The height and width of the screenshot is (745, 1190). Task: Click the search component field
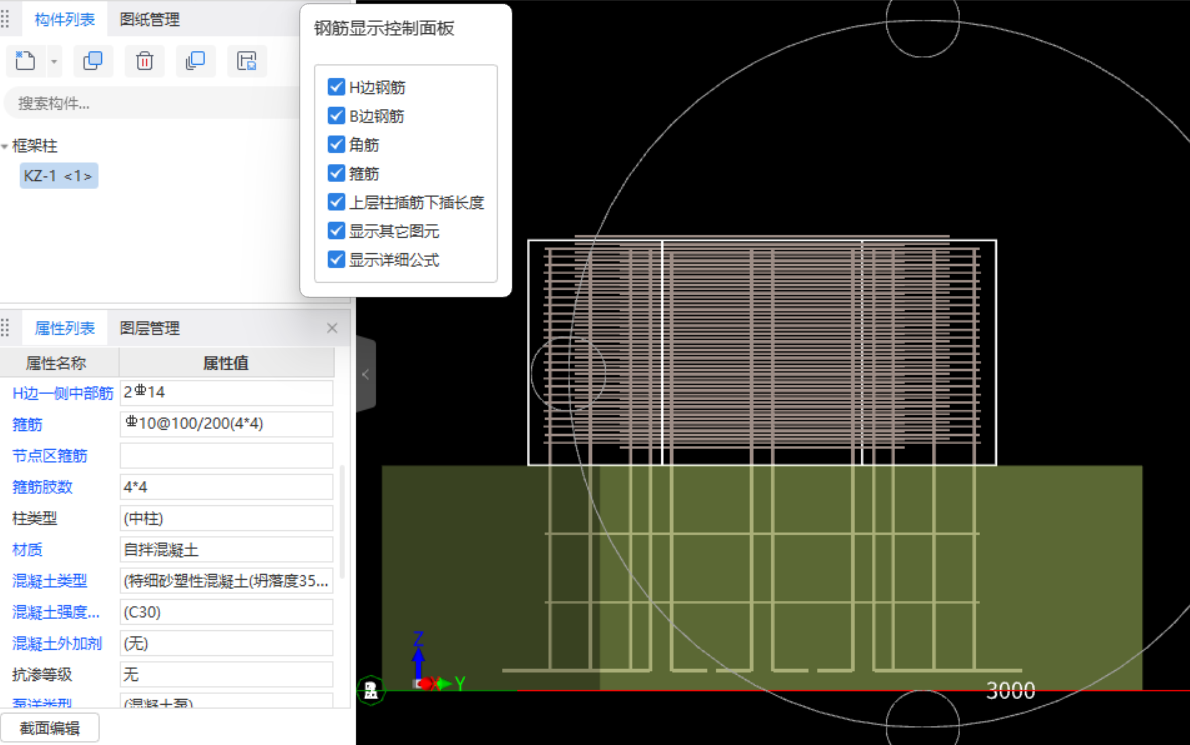coord(156,103)
